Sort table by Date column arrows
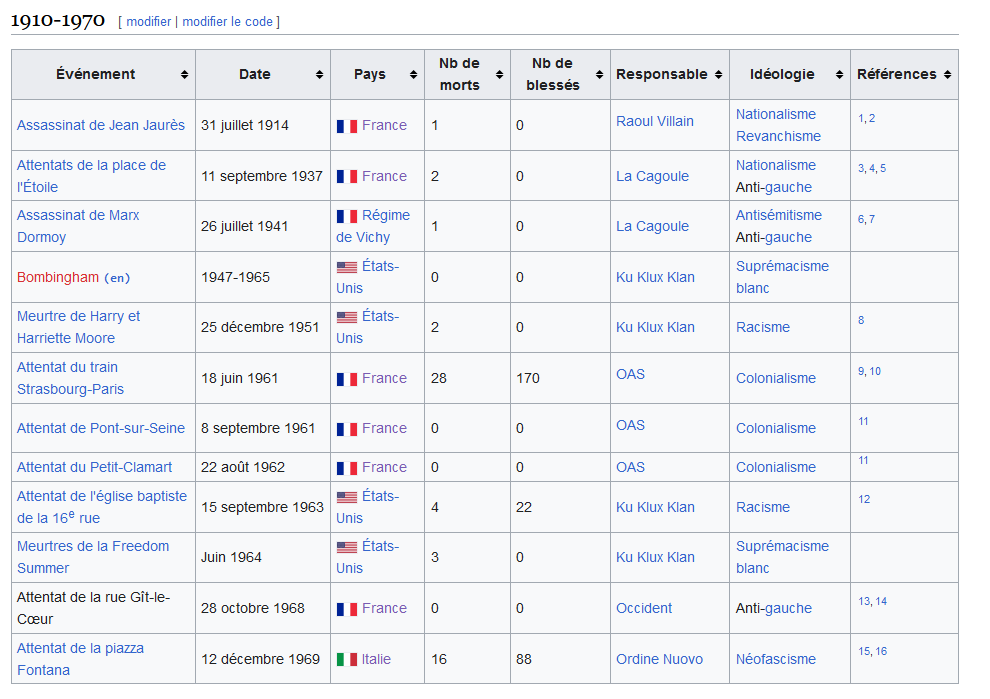This screenshot has height=699, width=990. click(x=320, y=75)
